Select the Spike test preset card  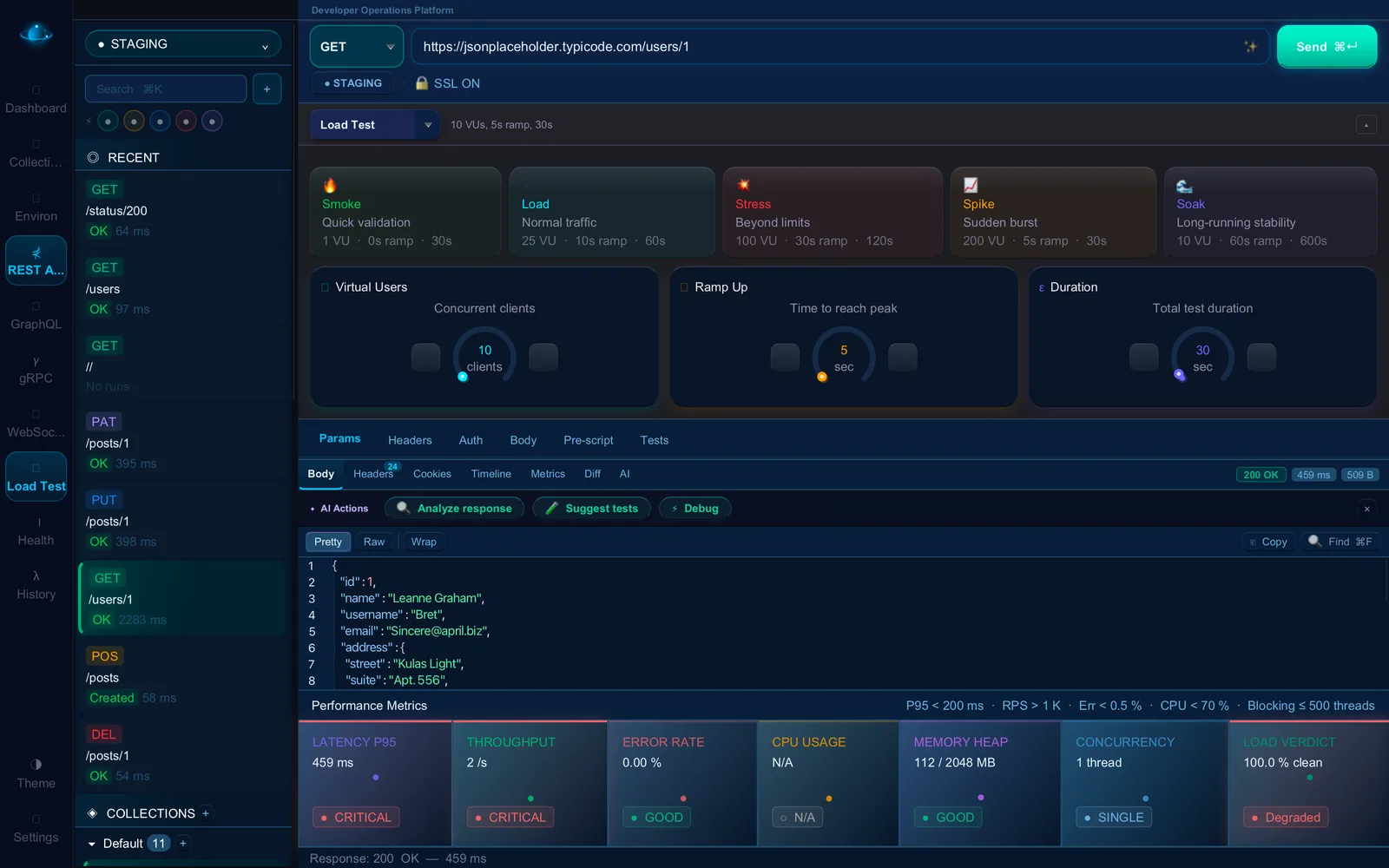click(x=1053, y=212)
